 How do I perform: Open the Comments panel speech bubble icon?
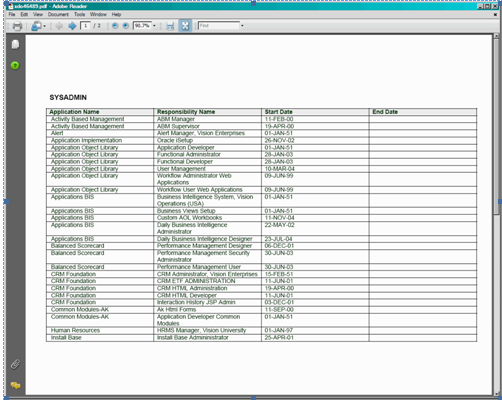coord(15,386)
